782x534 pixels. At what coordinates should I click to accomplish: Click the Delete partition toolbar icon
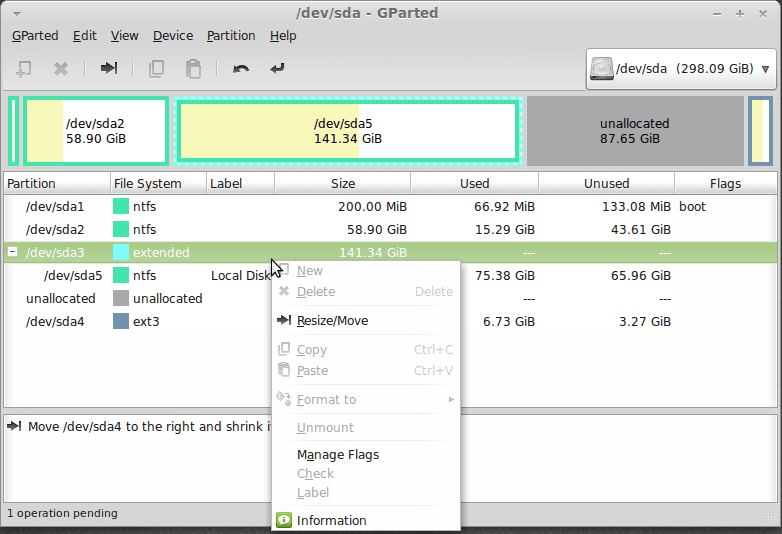point(61,68)
